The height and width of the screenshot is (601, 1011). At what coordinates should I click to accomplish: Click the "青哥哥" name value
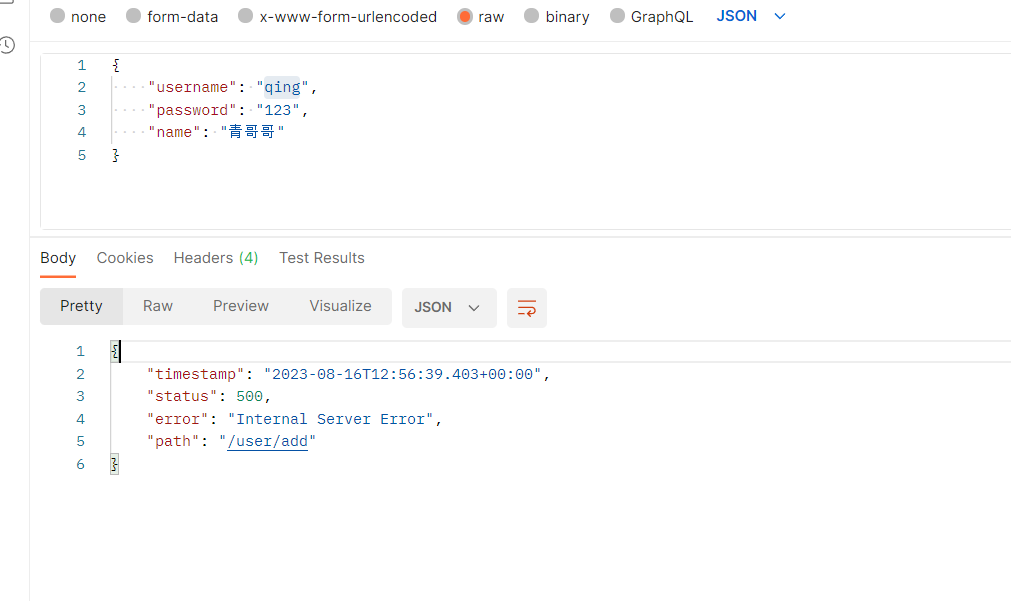pyautogui.click(x=252, y=132)
